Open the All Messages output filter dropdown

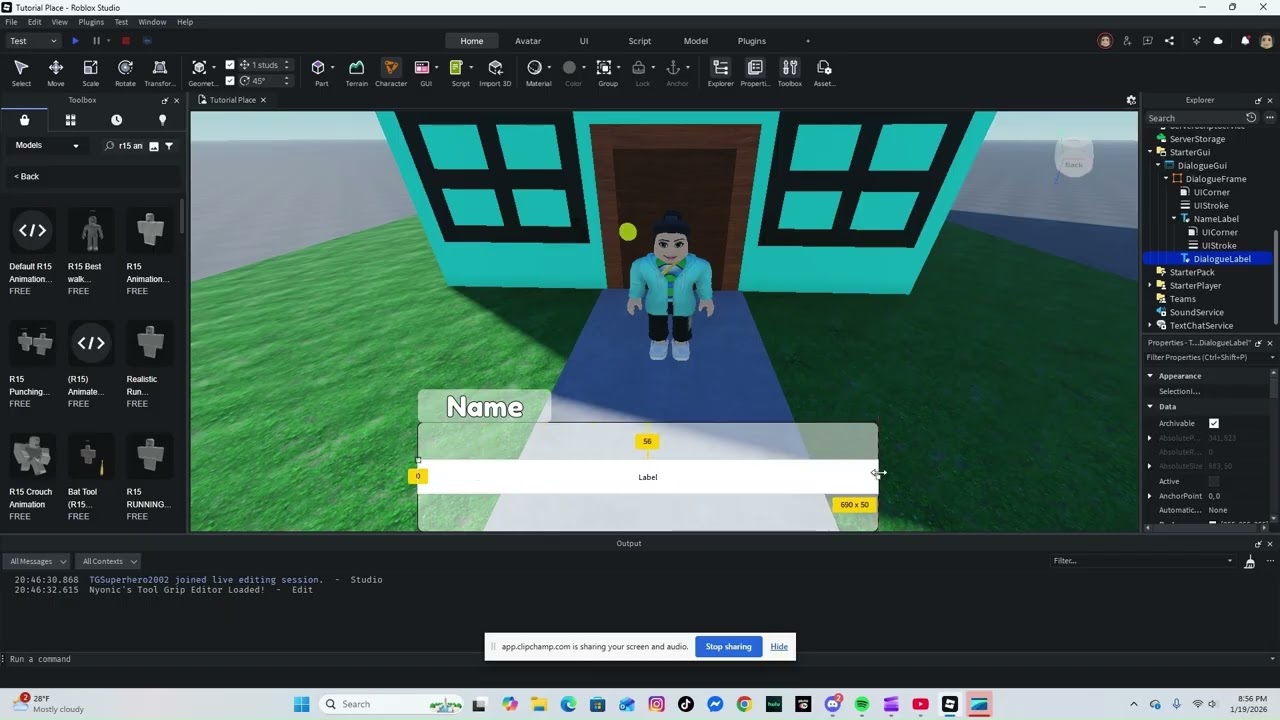coord(39,561)
